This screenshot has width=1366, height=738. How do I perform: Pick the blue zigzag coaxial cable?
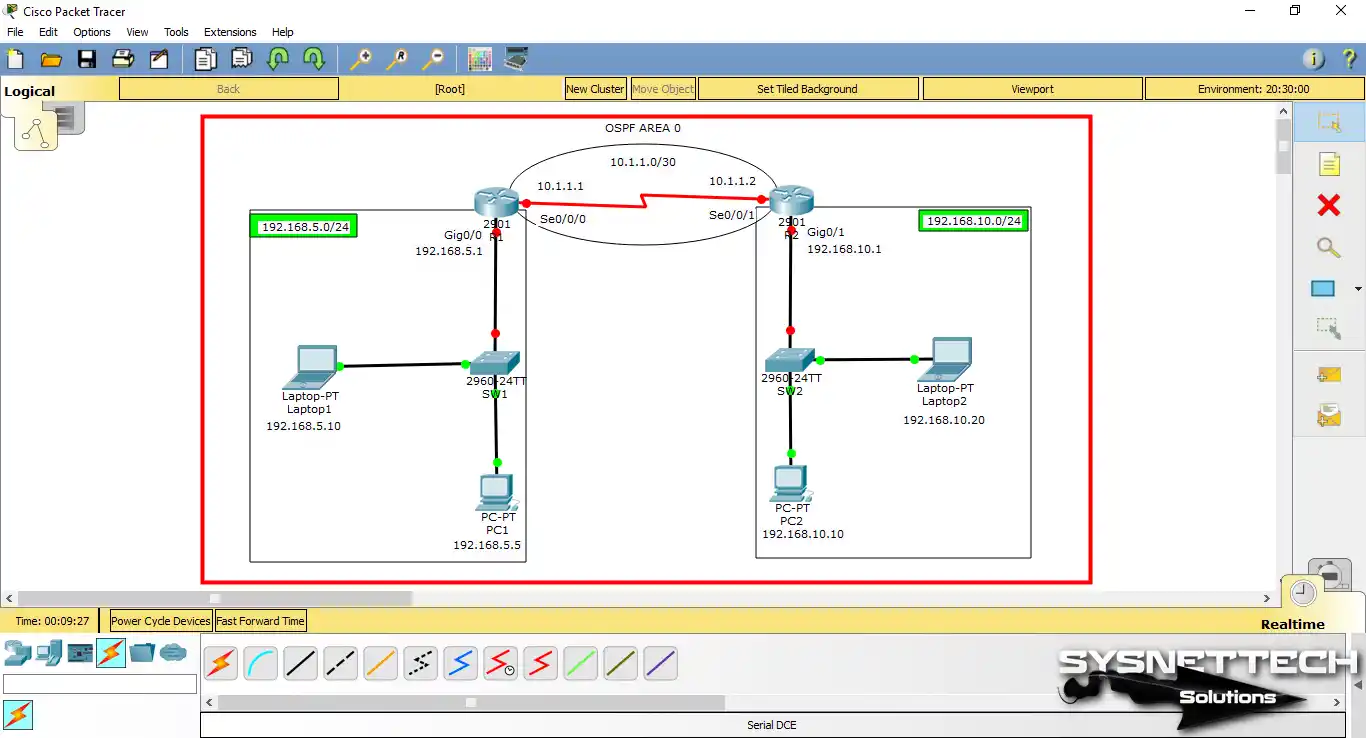click(460, 663)
